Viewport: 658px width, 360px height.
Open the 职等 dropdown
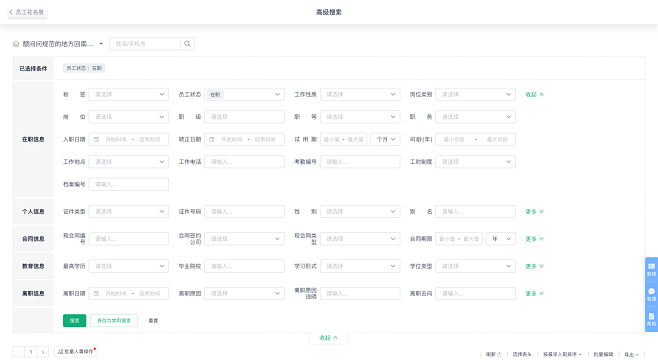click(x=360, y=117)
